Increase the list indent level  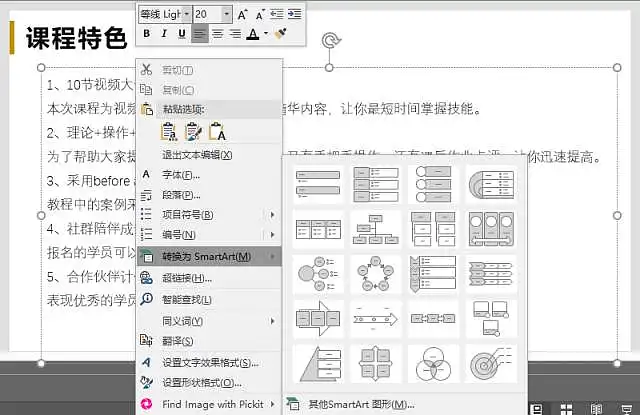(294, 14)
